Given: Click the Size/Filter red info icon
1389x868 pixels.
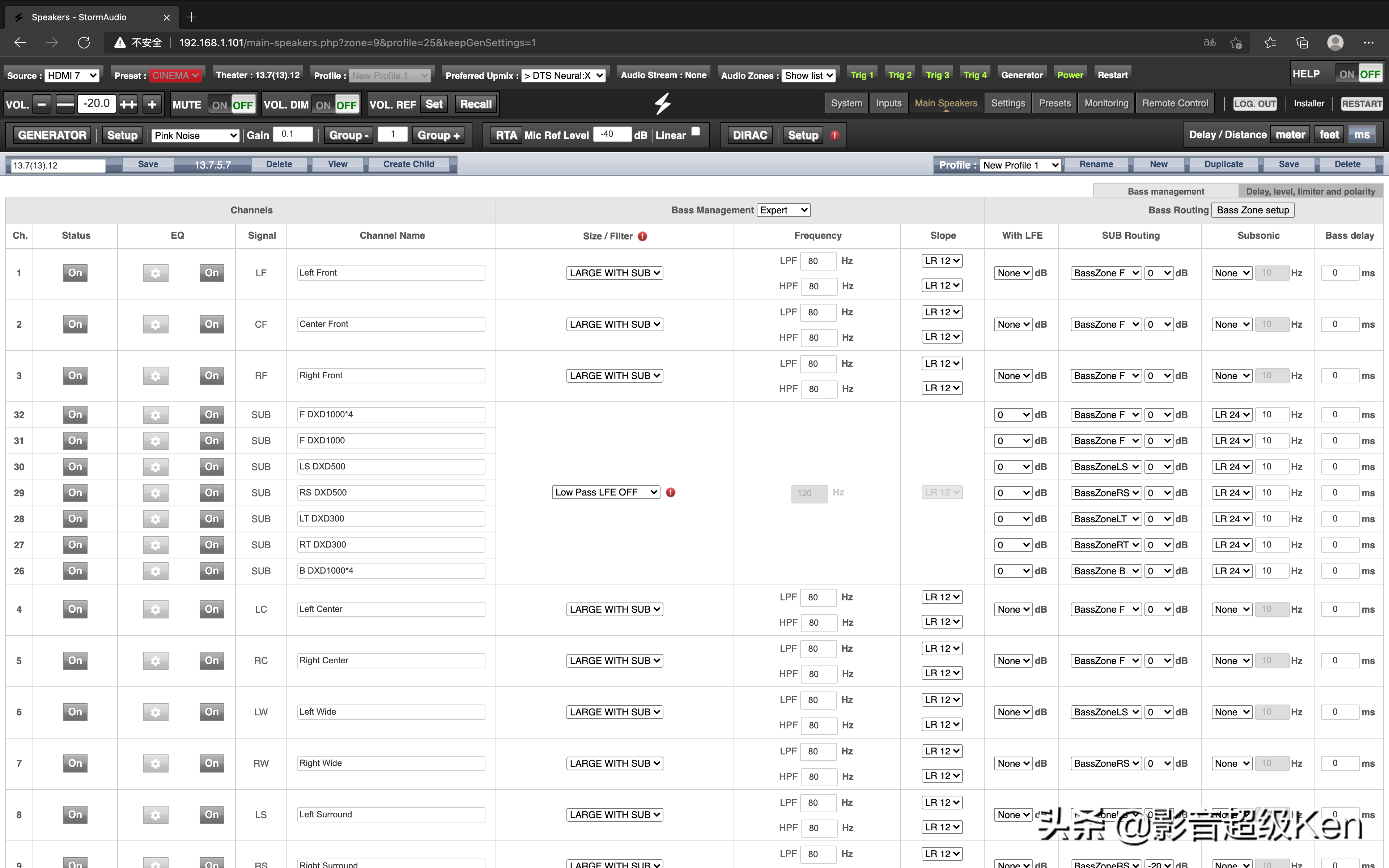Looking at the screenshot, I should [x=642, y=236].
